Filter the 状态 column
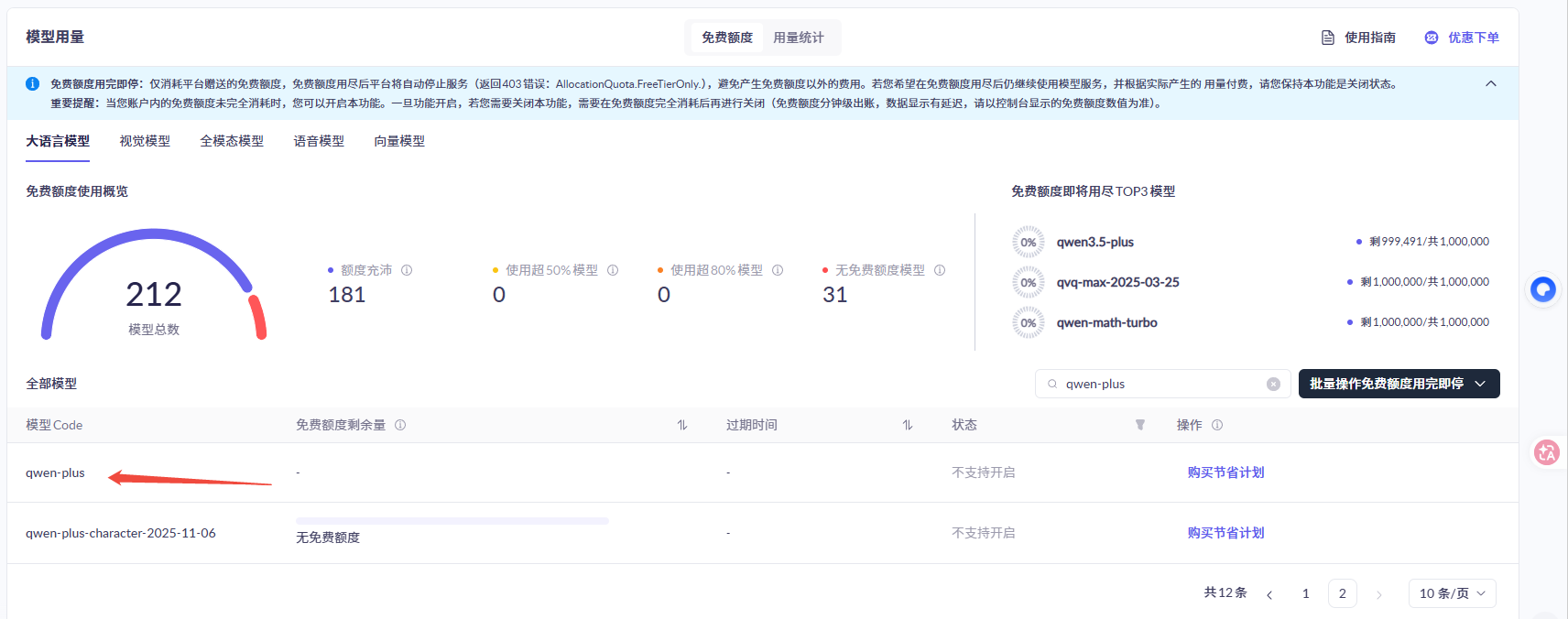Screen dimensions: 1568x619 1140,425
